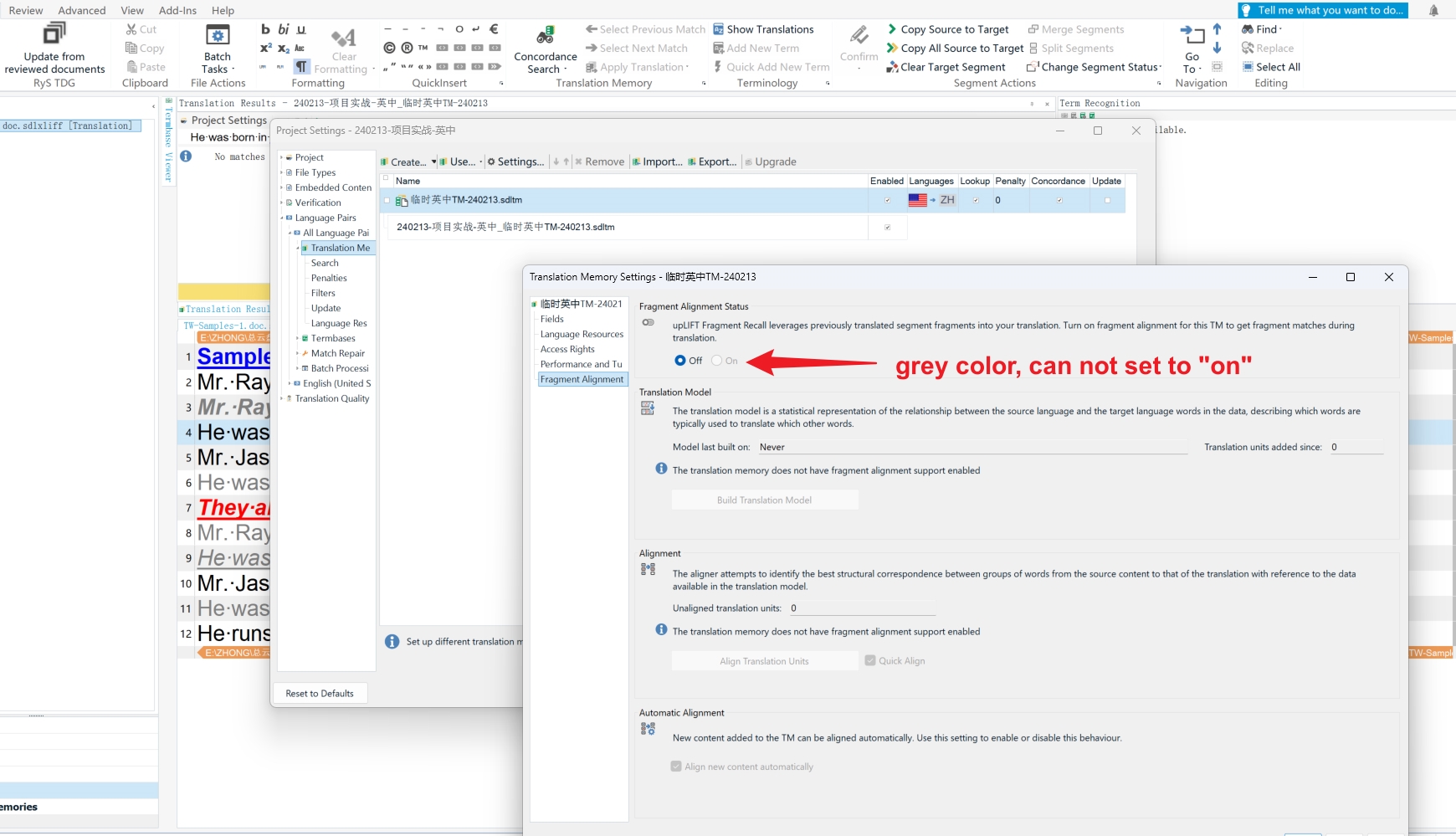The width and height of the screenshot is (1456, 836).
Task: Click Settings... in Project Settings toolbar
Action: [x=515, y=162]
